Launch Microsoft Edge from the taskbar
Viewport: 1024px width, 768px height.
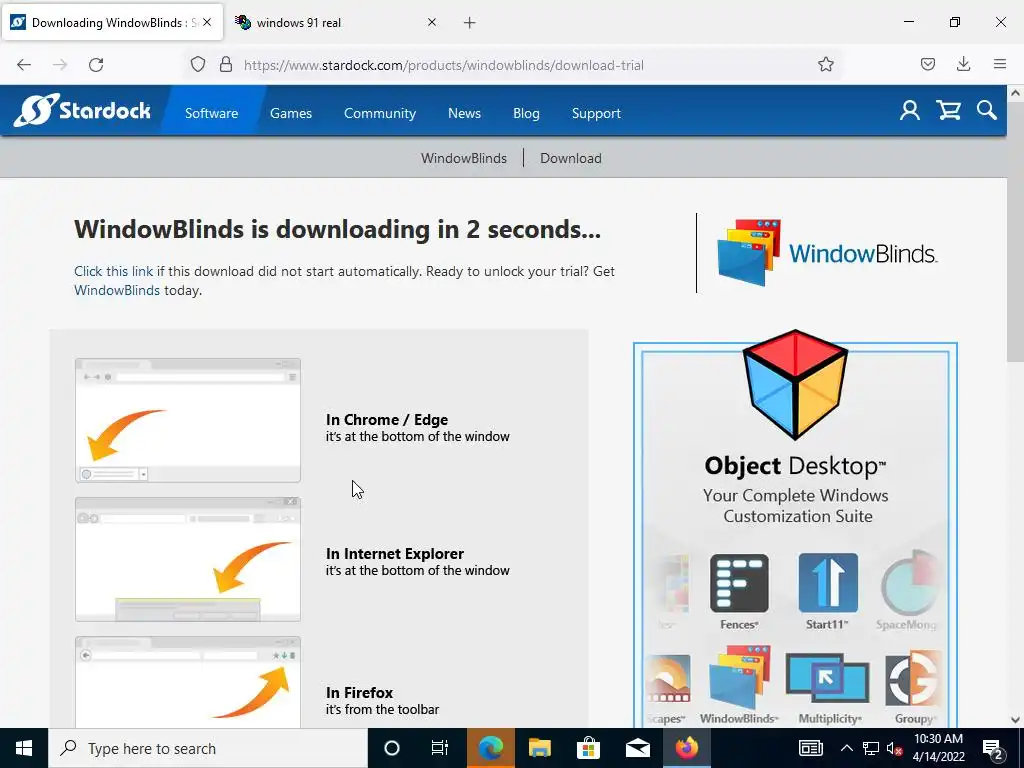[490, 748]
